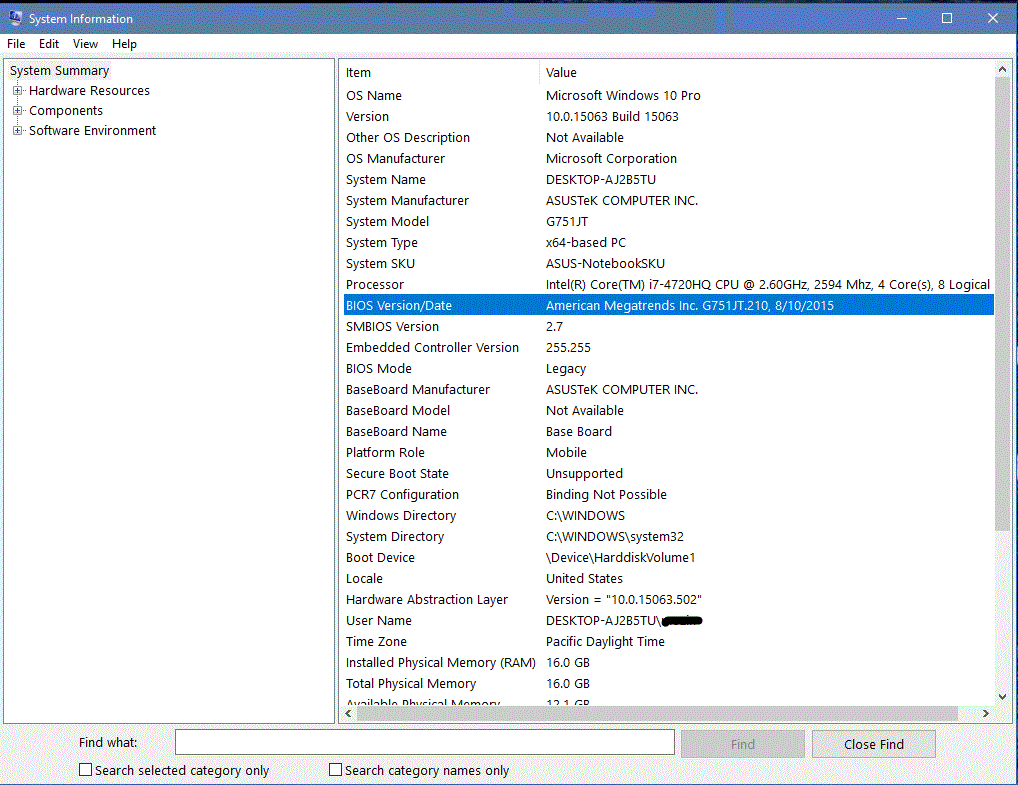Select the Embedded Controller Version row
The width and height of the screenshot is (1018, 785).
click(x=668, y=347)
